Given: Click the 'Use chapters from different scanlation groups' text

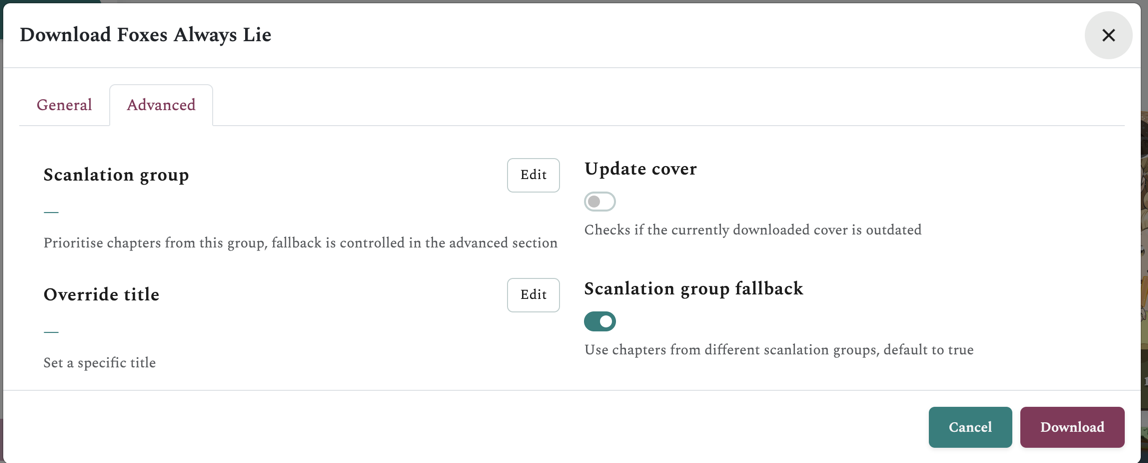Looking at the screenshot, I should pos(778,350).
